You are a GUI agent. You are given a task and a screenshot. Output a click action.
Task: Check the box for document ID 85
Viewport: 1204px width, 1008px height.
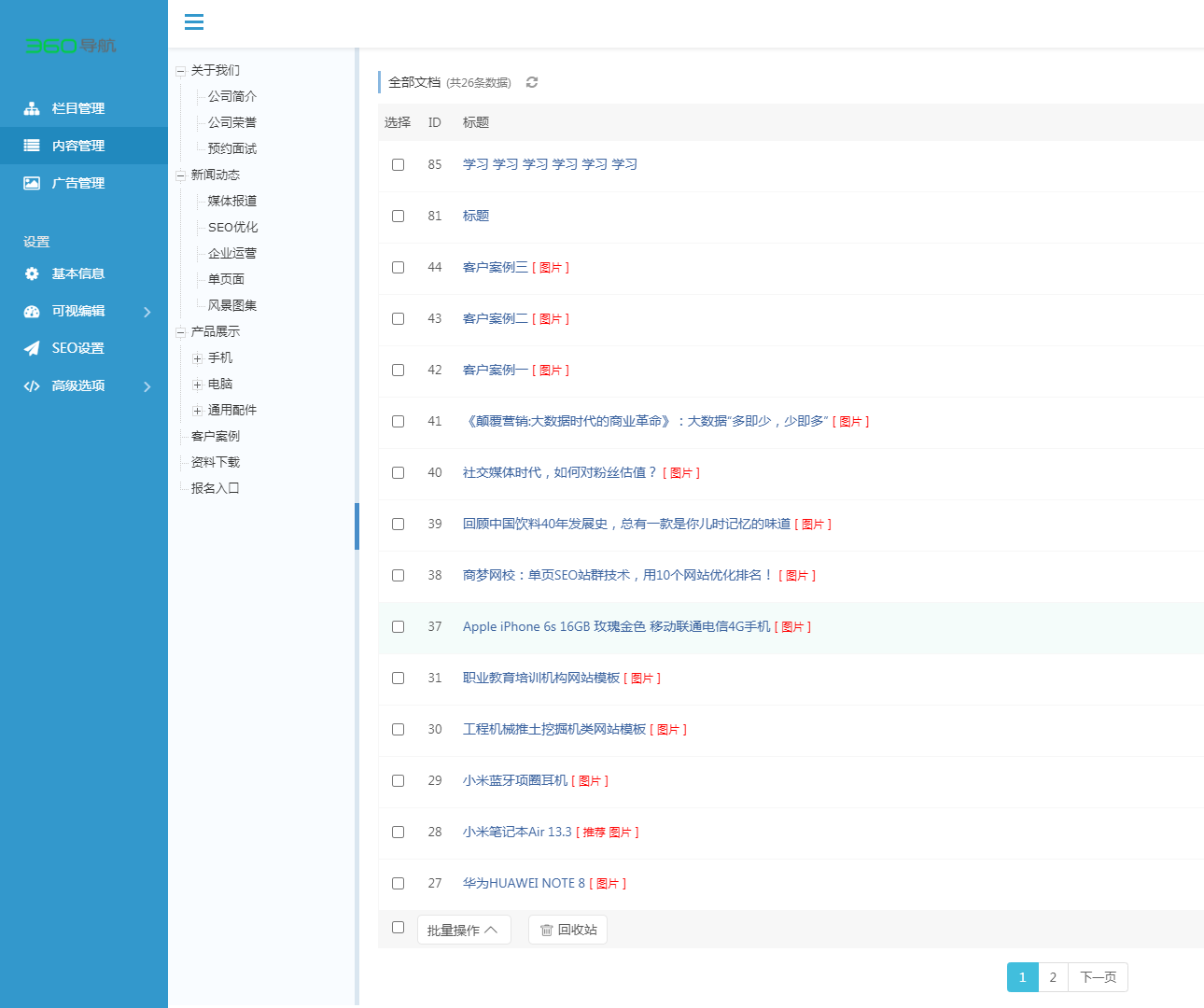tap(398, 164)
